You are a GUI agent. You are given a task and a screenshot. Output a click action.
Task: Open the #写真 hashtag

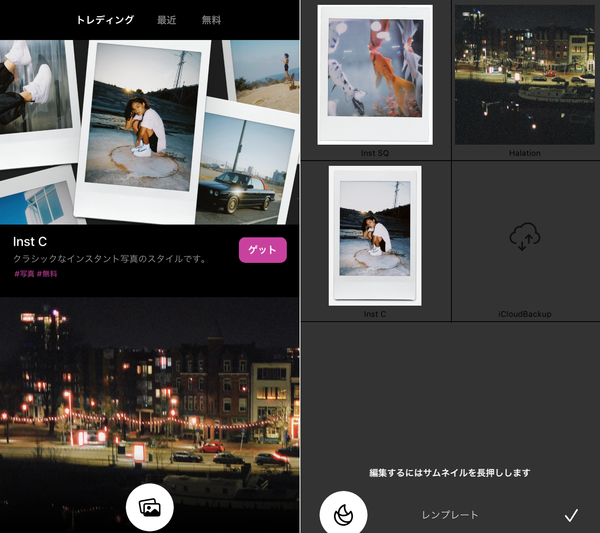[24, 274]
